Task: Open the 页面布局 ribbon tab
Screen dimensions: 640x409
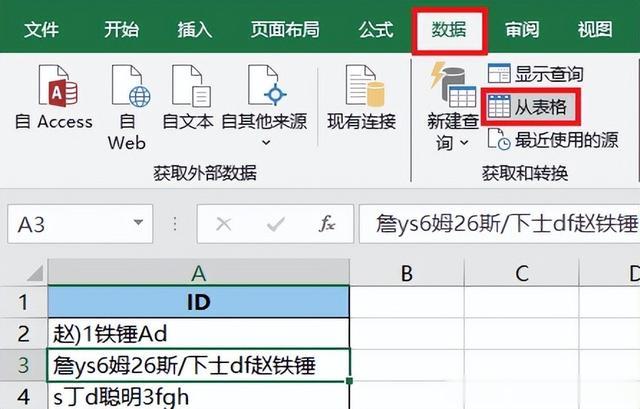Action: click(285, 29)
